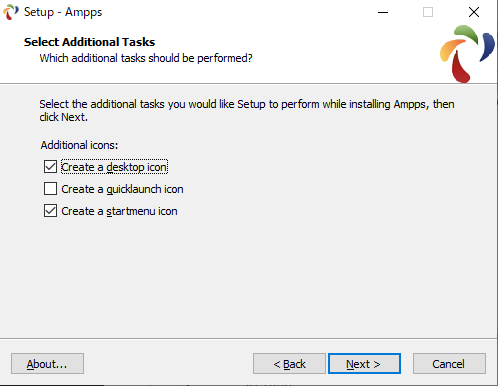Click the instruction paragraph about installing Ampps
This screenshot has width=498, height=386.
tap(247, 110)
